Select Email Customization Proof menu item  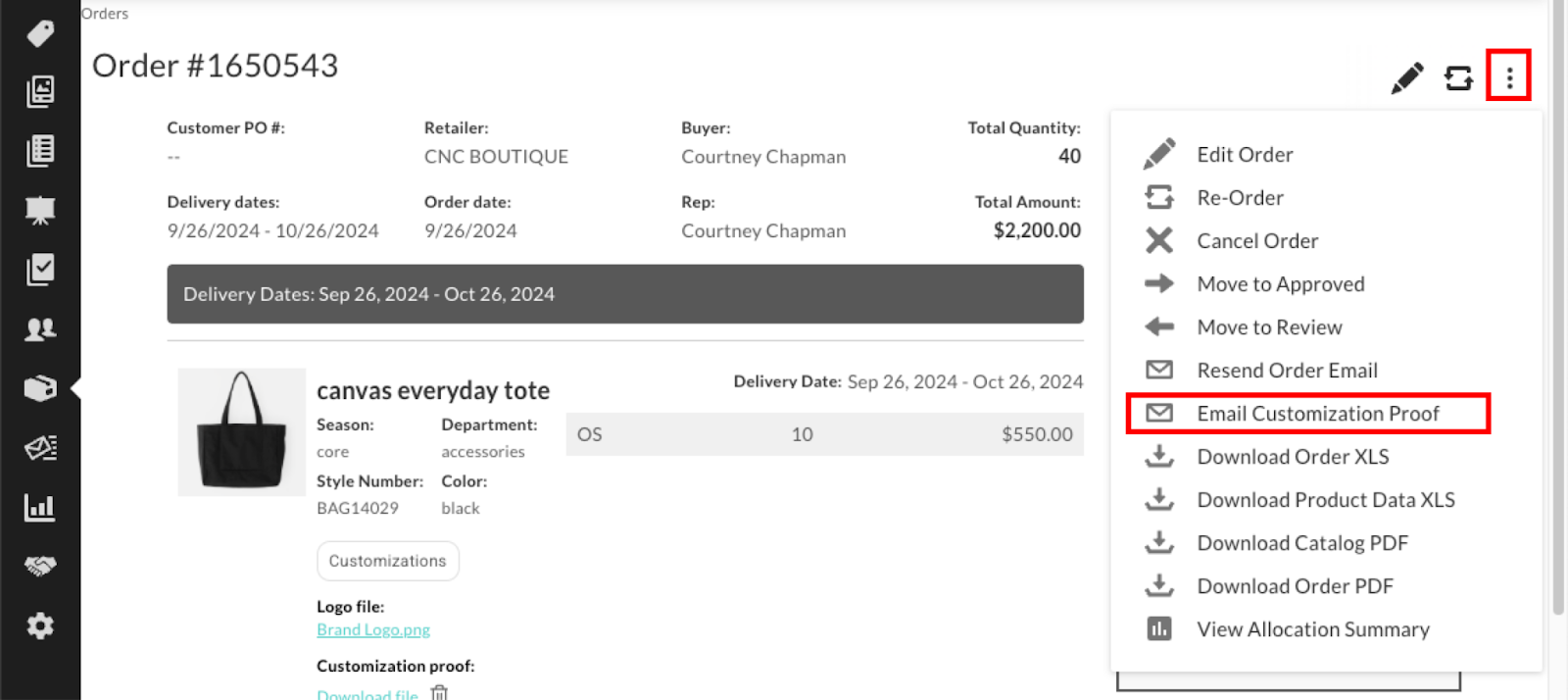click(x=1308, y=414)
